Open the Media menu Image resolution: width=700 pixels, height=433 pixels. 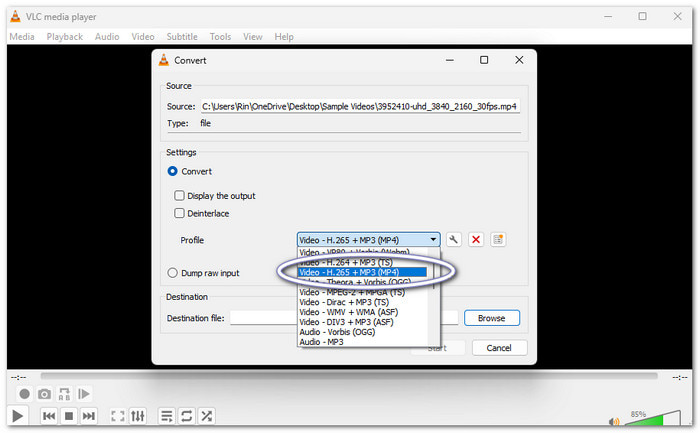click(22, 37)
